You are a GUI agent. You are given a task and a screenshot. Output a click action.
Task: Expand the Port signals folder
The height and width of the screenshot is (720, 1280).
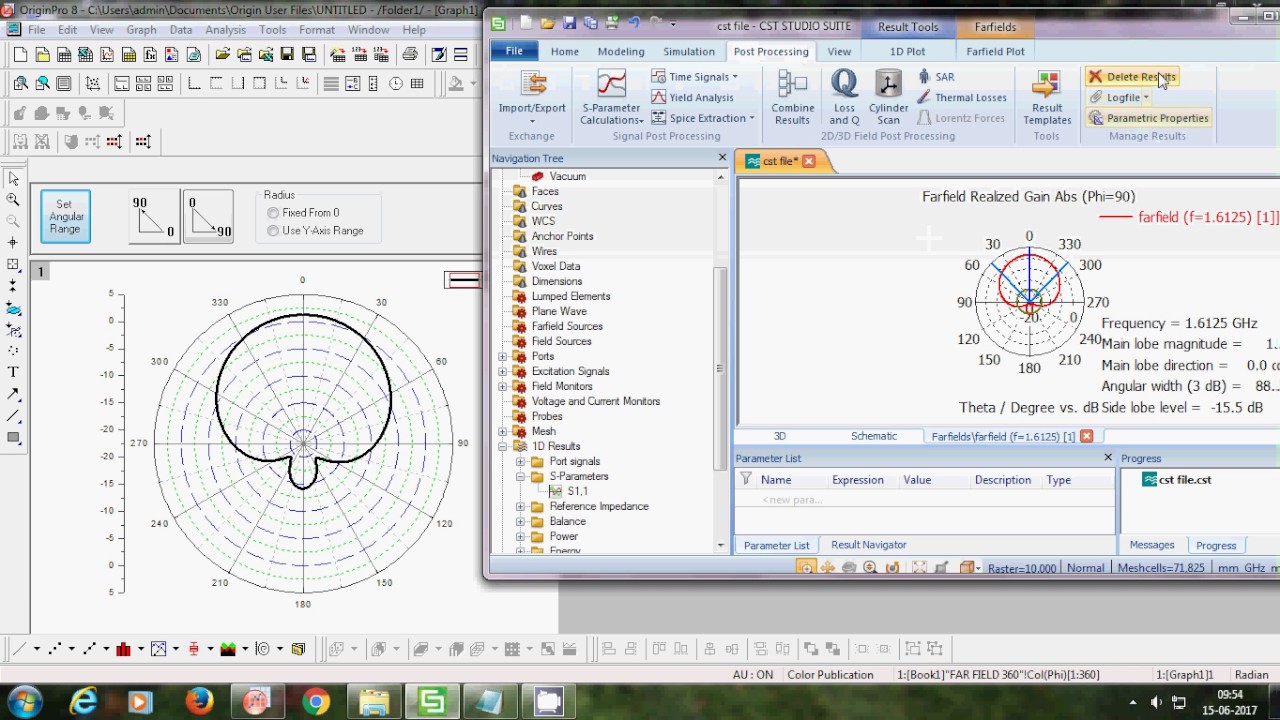pos(520,461)
